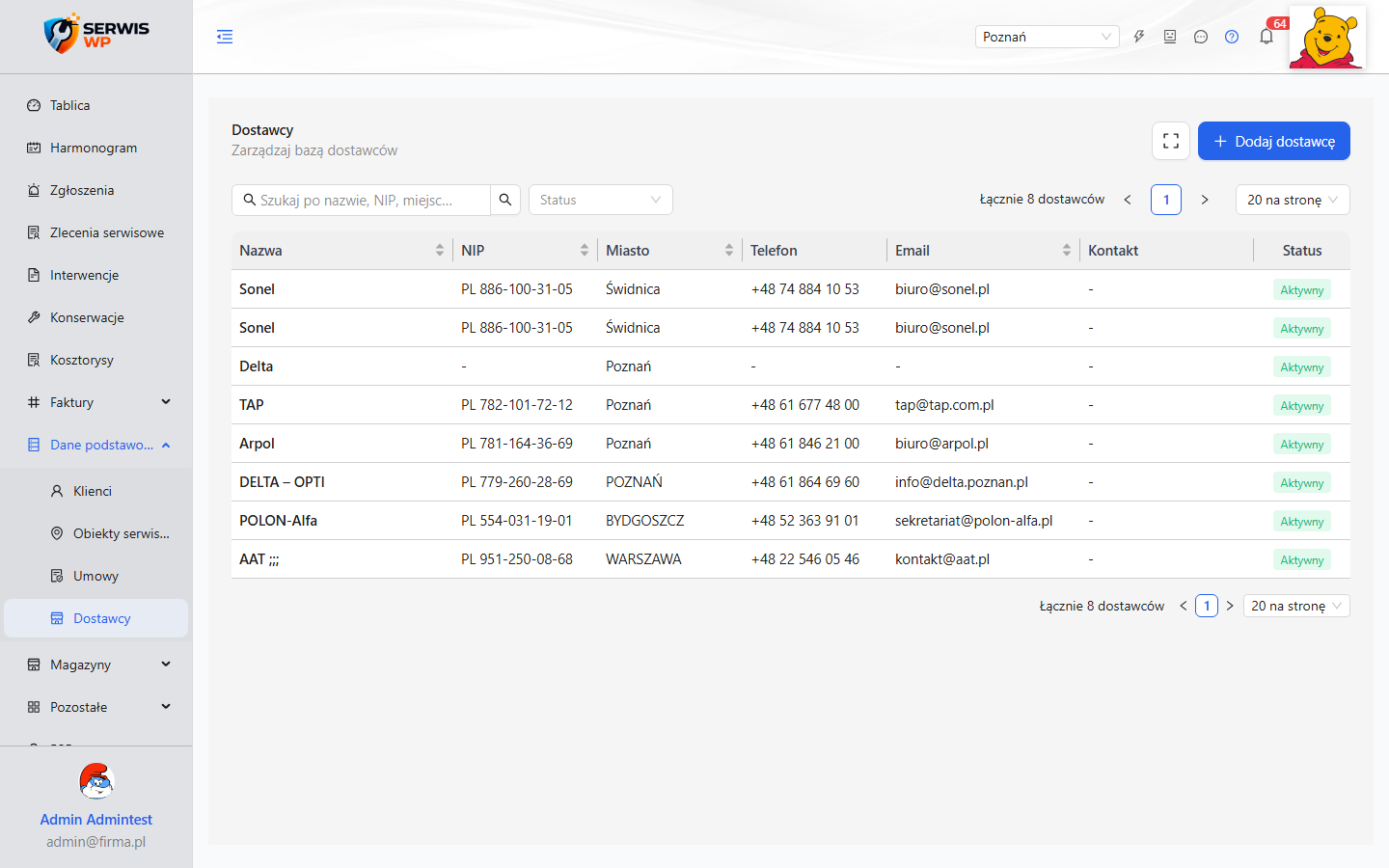Click the TAP supplier name

click(x=252, y=405)
